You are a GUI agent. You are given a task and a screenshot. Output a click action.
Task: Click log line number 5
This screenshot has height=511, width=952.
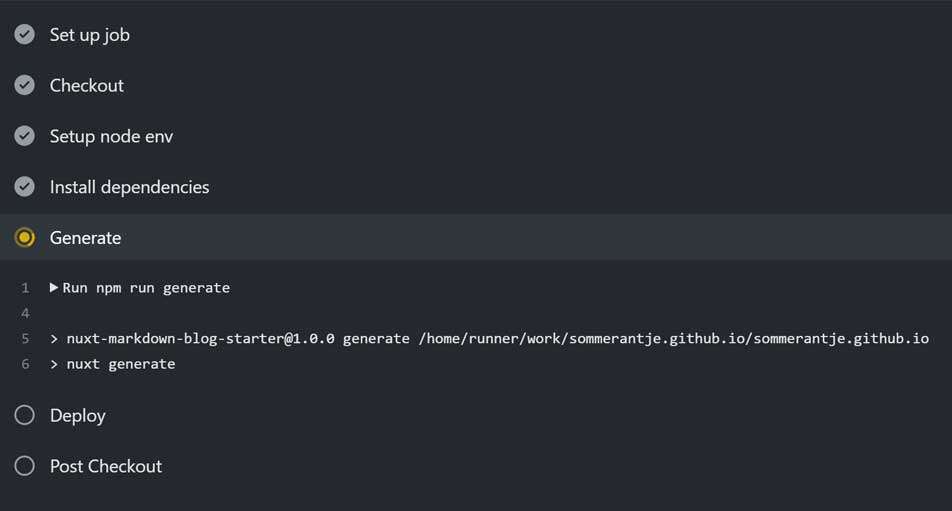[x=25, y=339]
